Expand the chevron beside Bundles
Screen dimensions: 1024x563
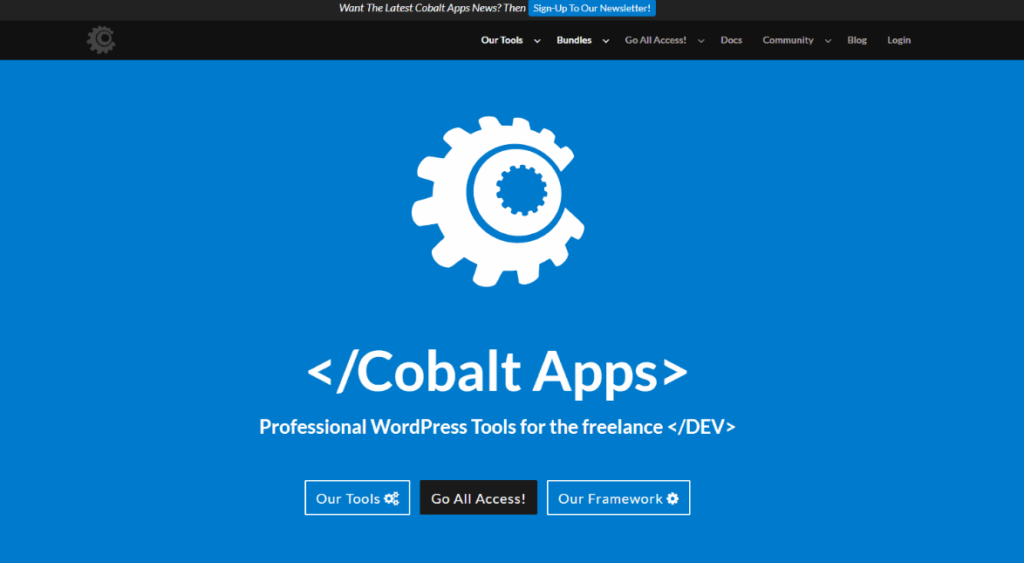(606, 41)
